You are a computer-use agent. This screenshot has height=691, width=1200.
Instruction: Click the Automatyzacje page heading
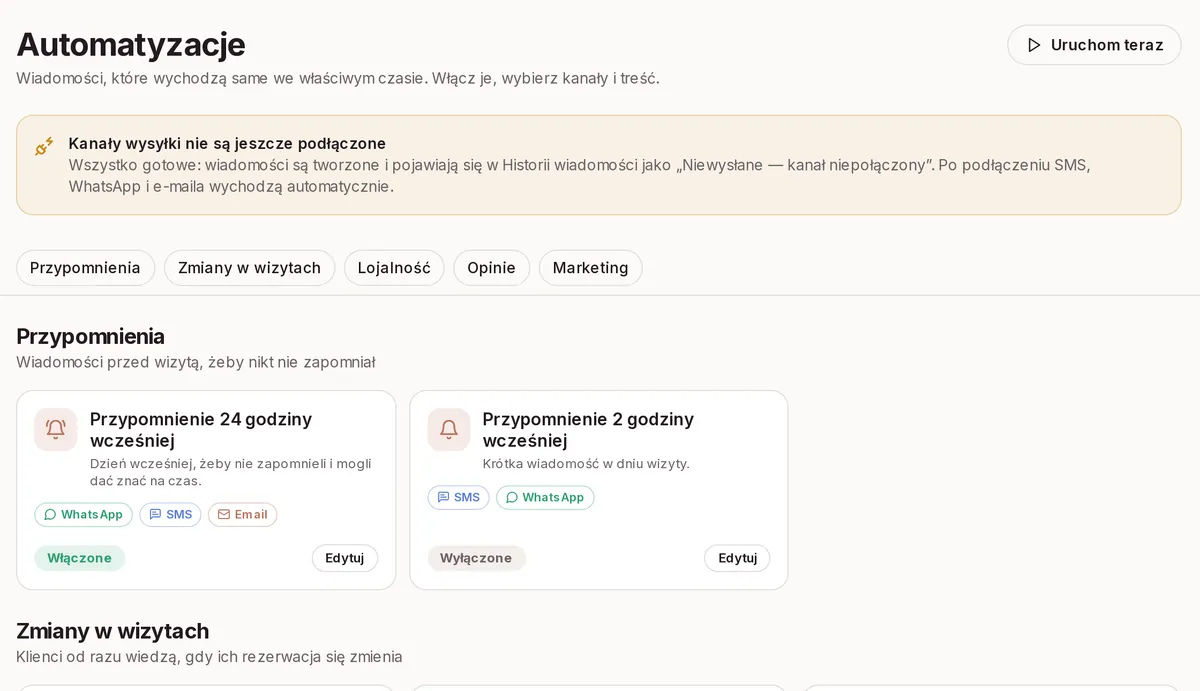click(x=131, y=44)
